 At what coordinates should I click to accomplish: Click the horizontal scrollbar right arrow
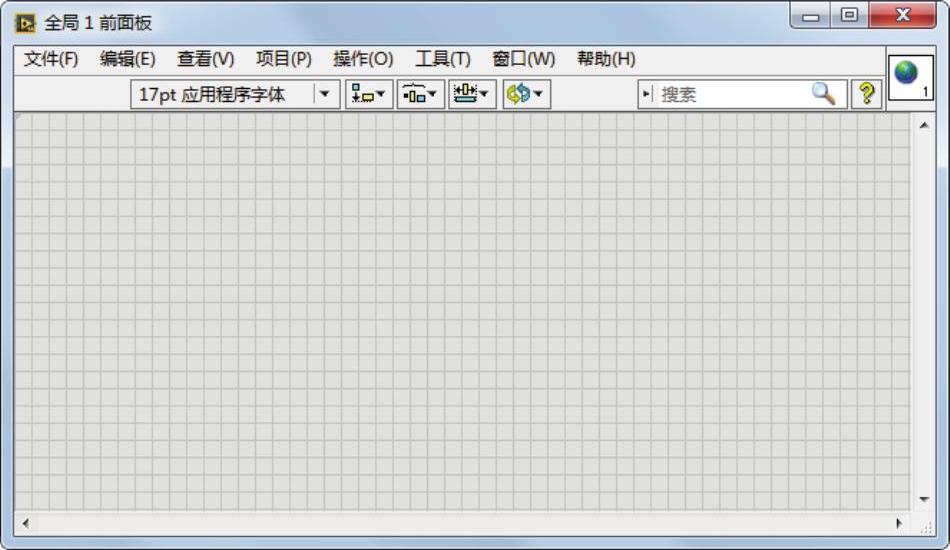899,523
